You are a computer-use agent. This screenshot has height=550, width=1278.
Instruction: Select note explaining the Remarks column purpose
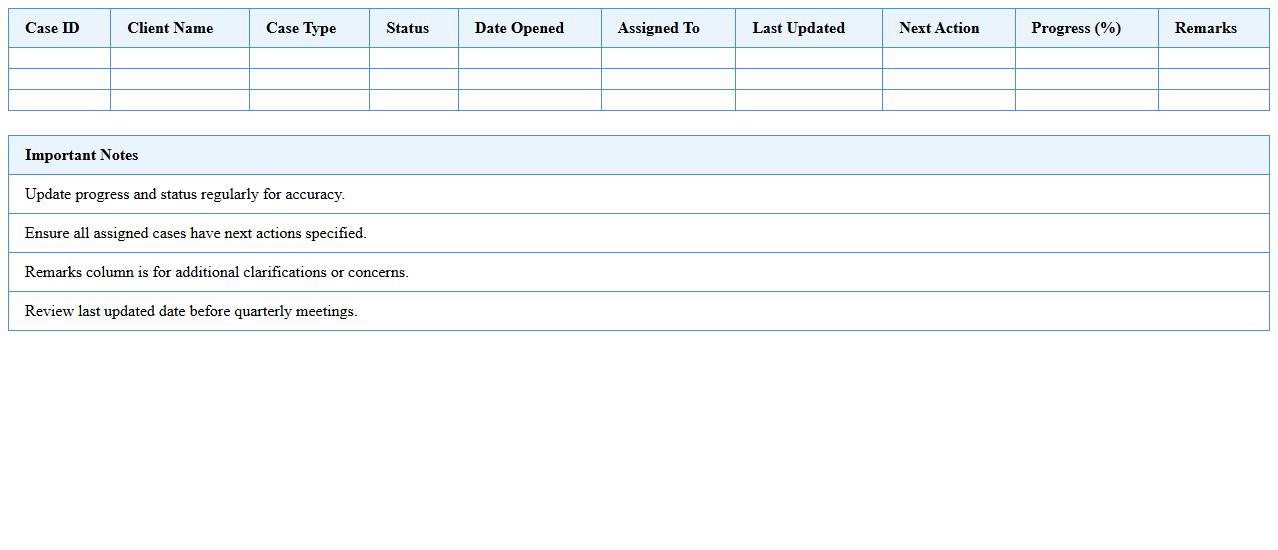[x=639, y=272]
